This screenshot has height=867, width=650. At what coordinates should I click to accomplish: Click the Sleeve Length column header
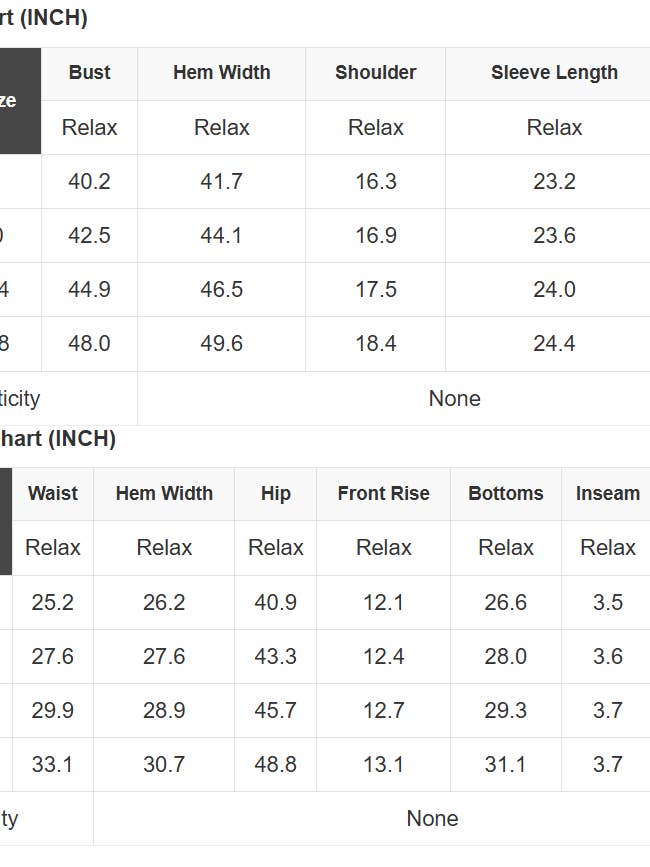(554, 73)
